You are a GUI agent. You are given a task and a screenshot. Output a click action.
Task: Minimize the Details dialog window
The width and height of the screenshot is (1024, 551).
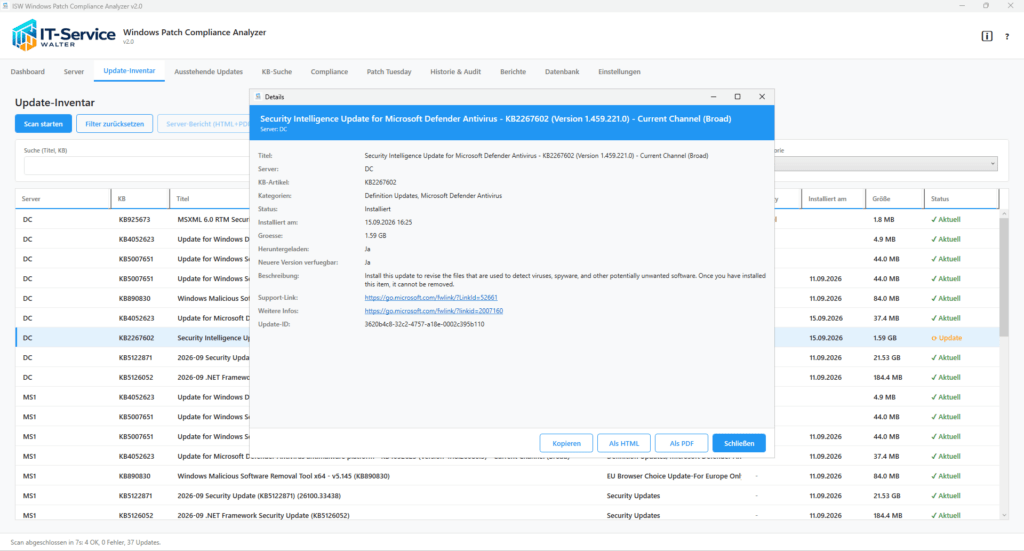coord(713,97)
